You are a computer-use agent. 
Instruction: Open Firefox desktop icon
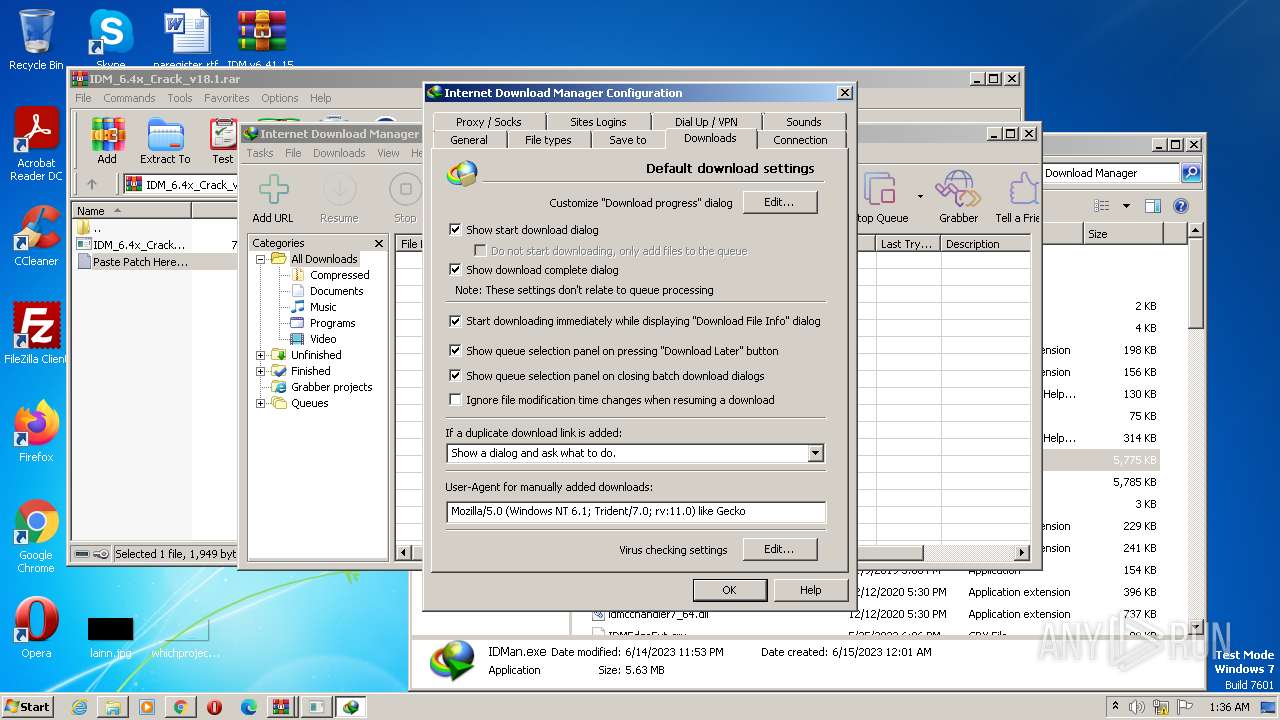point(36,432)
